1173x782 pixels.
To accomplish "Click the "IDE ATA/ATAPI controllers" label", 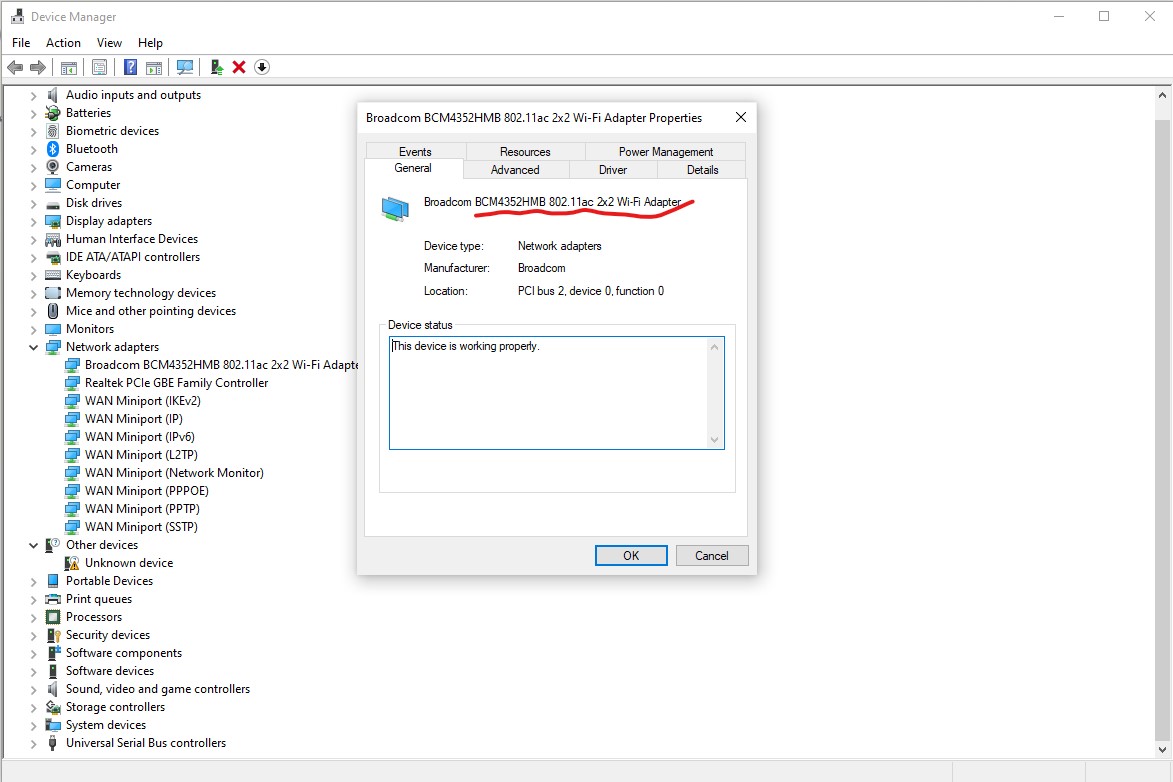I will [132, 257].
